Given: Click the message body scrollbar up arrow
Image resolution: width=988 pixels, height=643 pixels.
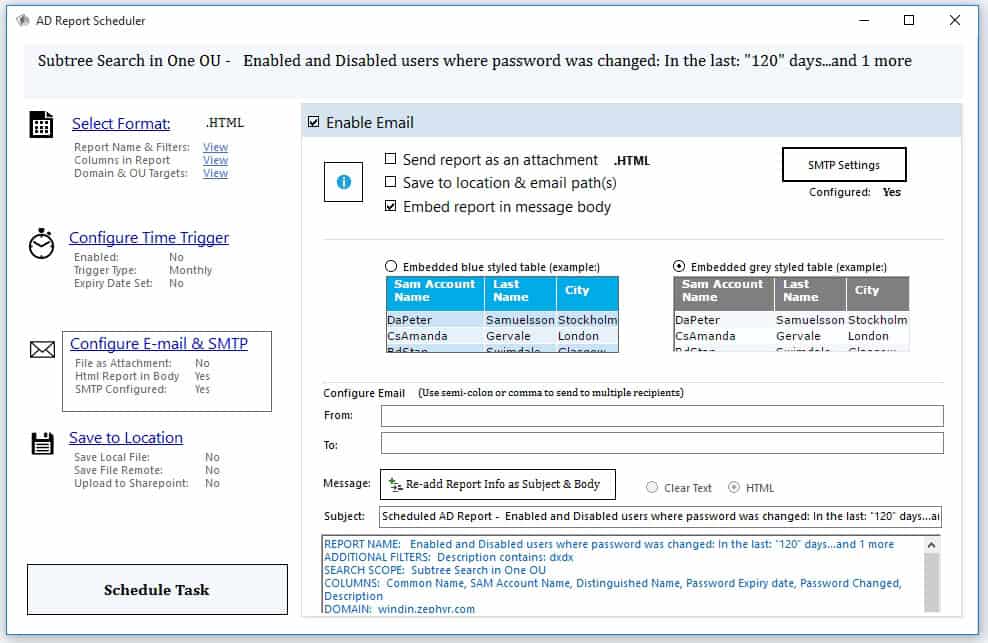Looking at the screenshot, I should point(931,545).
